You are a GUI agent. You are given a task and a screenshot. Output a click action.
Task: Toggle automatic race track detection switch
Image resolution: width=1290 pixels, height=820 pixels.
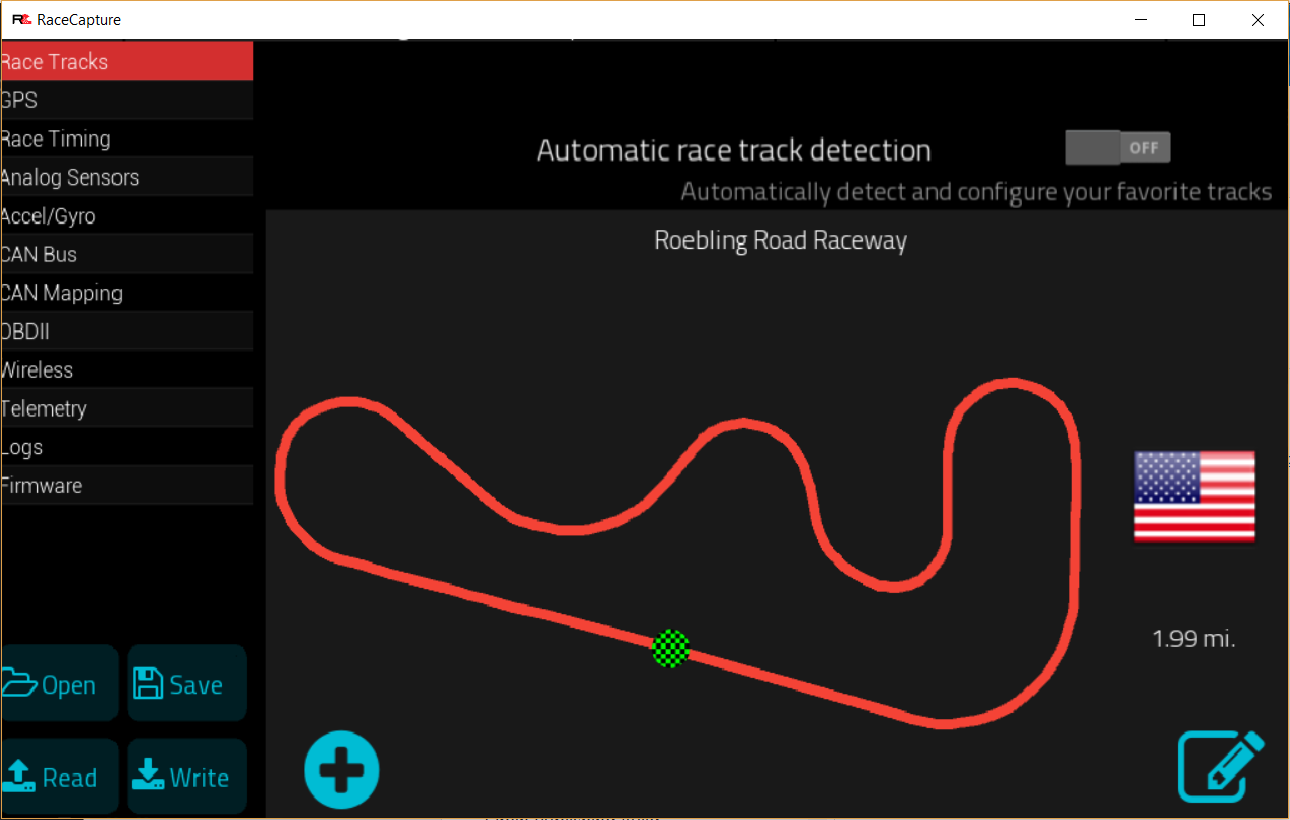click(x=1117, y=148)
